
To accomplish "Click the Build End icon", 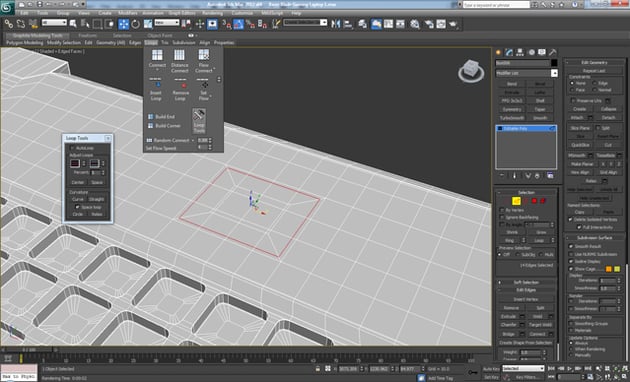I will tap(151, 116).
